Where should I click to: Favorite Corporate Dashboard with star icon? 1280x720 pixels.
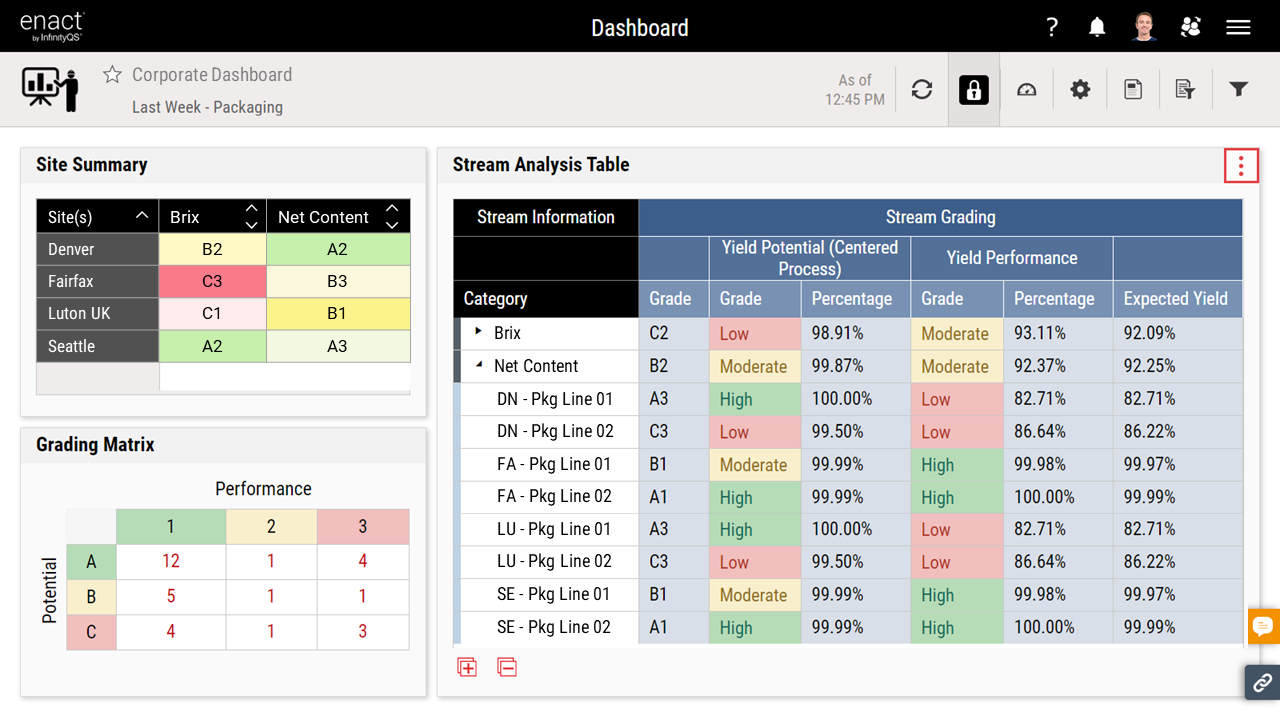(x=112, y=75)
